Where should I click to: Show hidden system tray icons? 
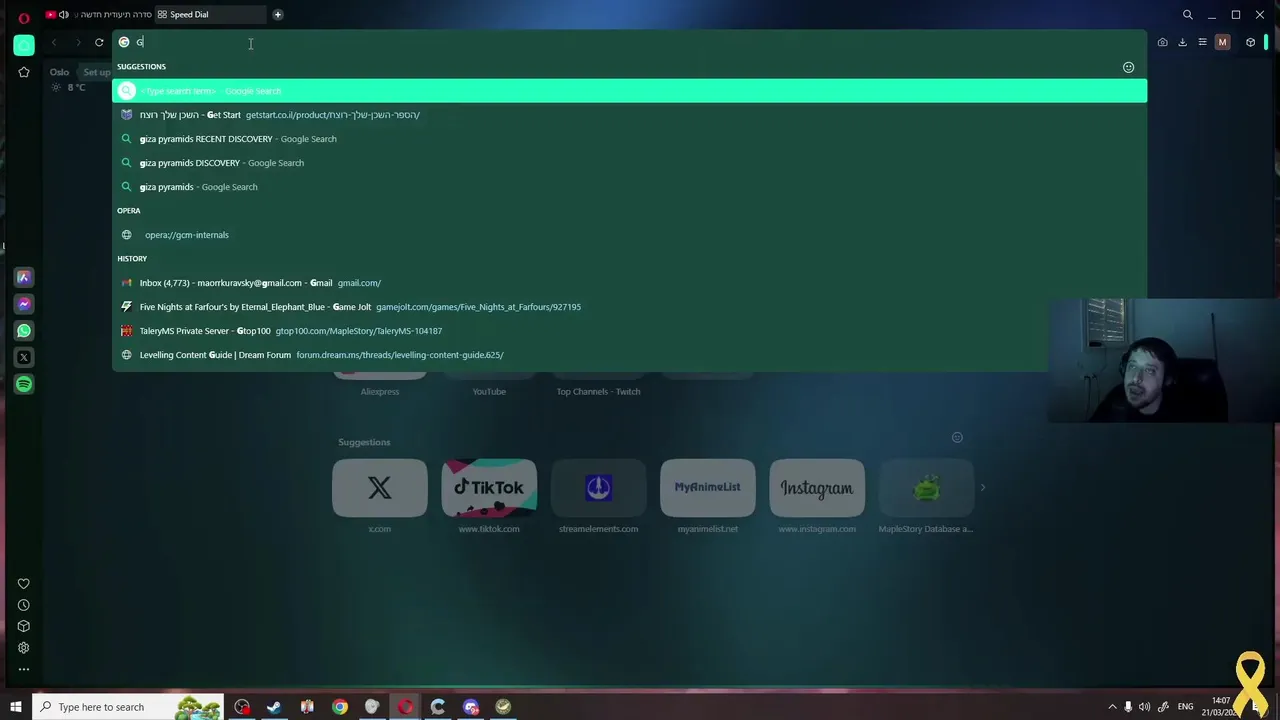point(1112,707)
